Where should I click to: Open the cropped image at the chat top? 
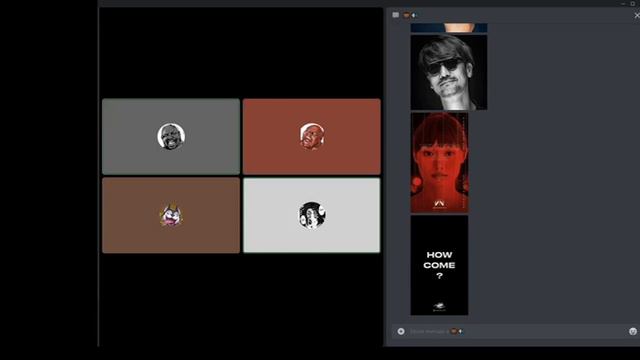click(449, 28)
